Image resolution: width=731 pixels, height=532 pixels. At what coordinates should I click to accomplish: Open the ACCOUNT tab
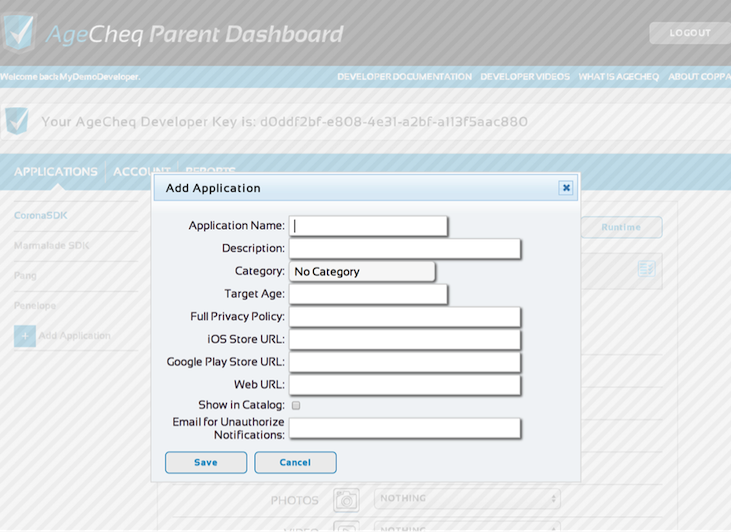141,171
